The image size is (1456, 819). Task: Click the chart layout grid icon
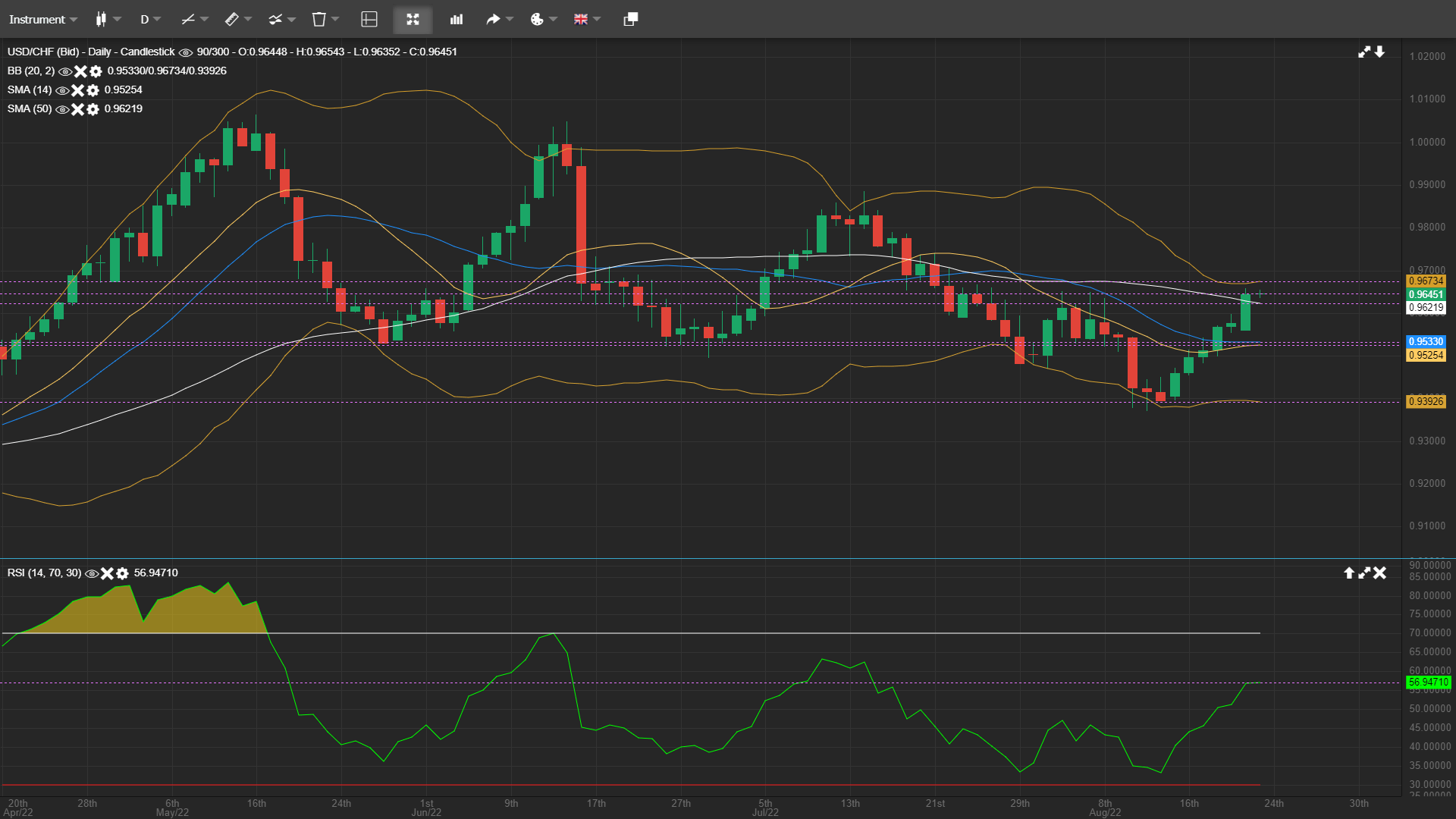[369, 19]
